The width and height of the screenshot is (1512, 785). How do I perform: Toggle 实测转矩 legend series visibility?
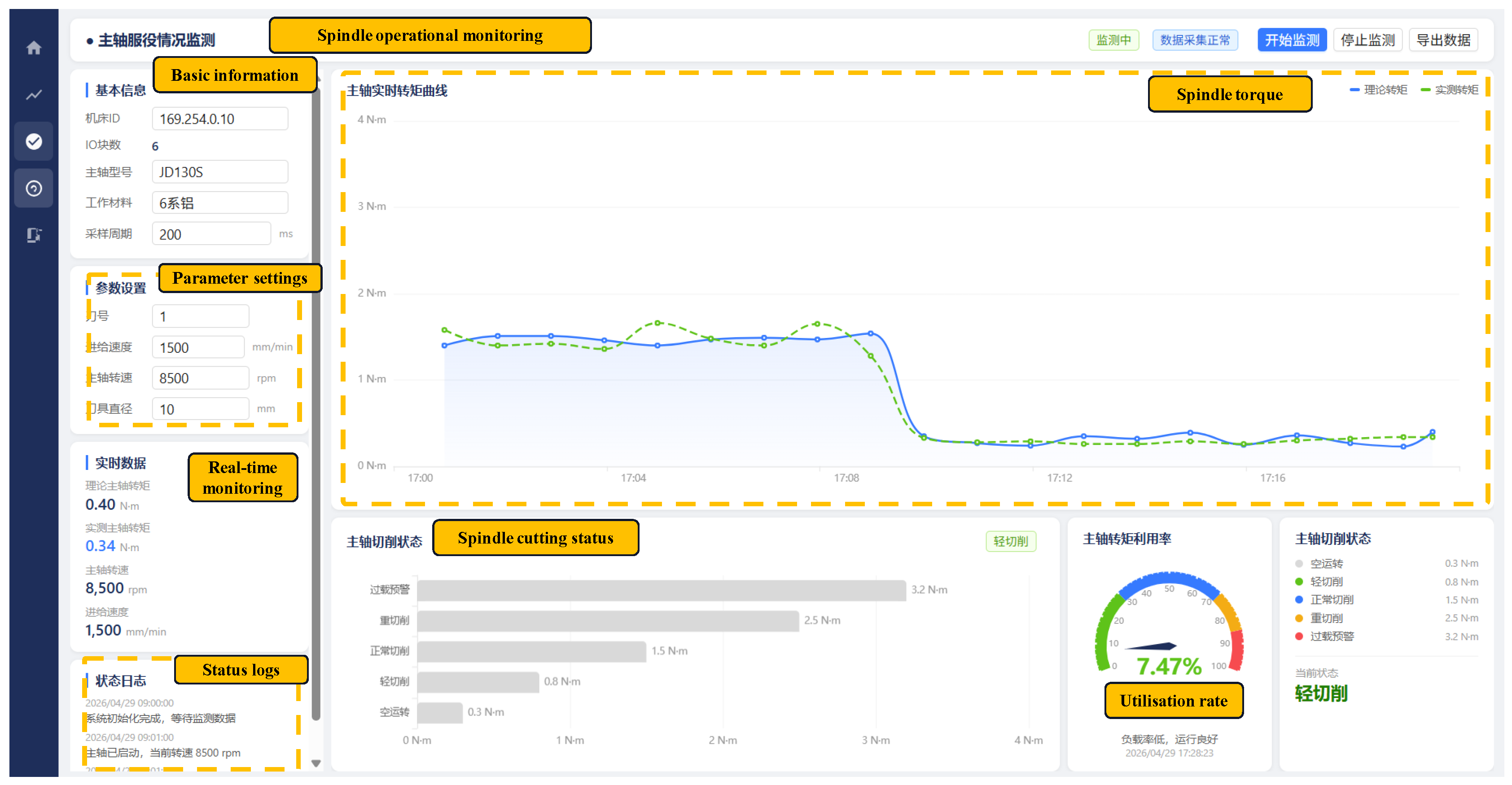pyautogui.click(x=1449, y=90)
